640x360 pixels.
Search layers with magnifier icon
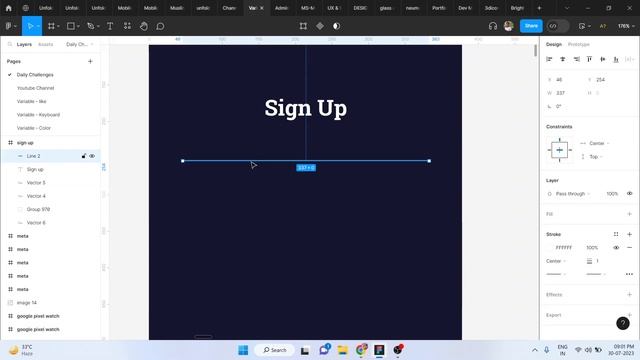tap(10, 44)
